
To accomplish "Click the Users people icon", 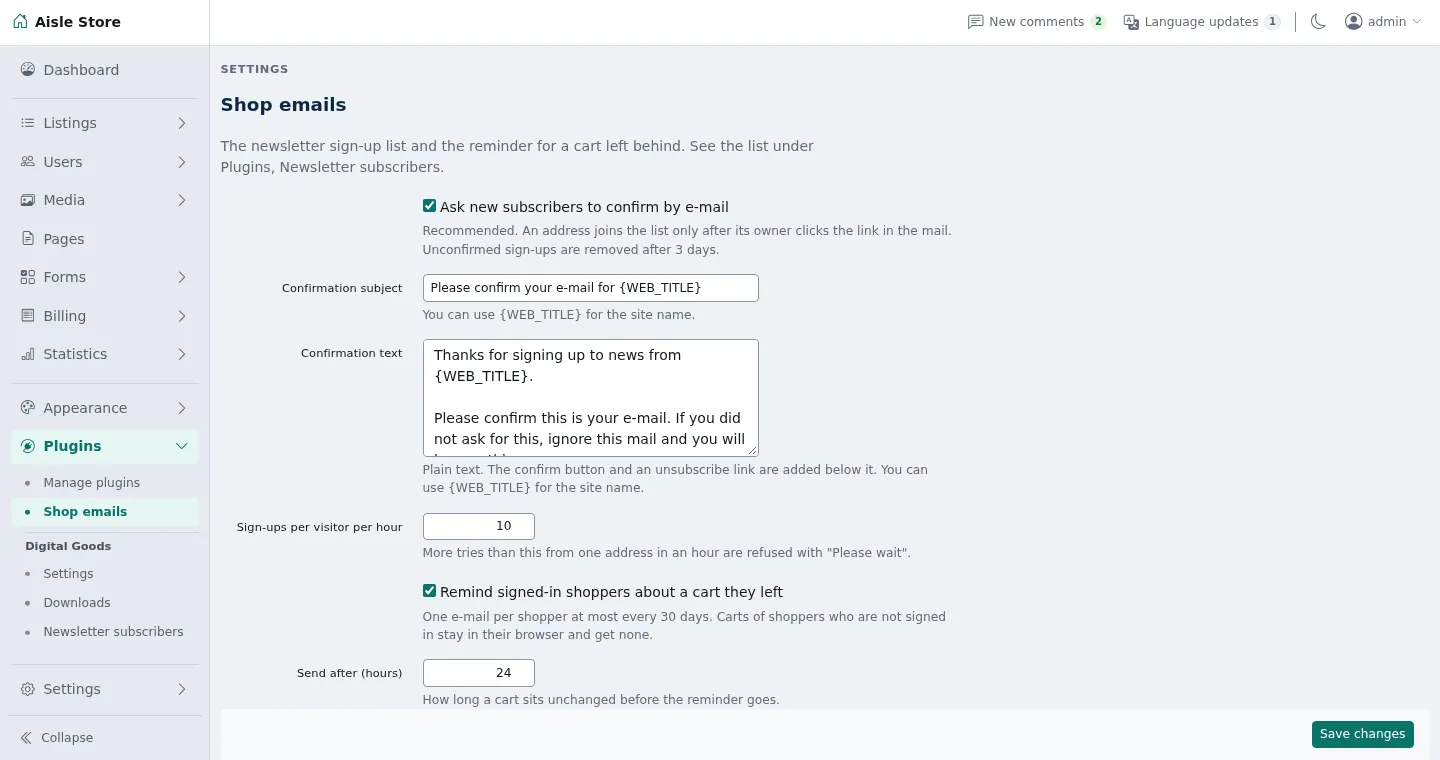I will [28, 162].
